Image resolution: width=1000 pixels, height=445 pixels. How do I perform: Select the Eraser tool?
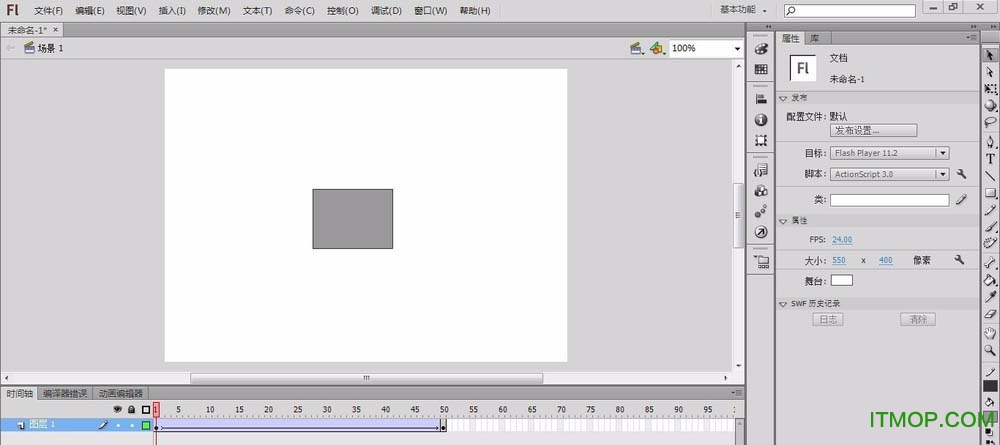pos(990,314)
